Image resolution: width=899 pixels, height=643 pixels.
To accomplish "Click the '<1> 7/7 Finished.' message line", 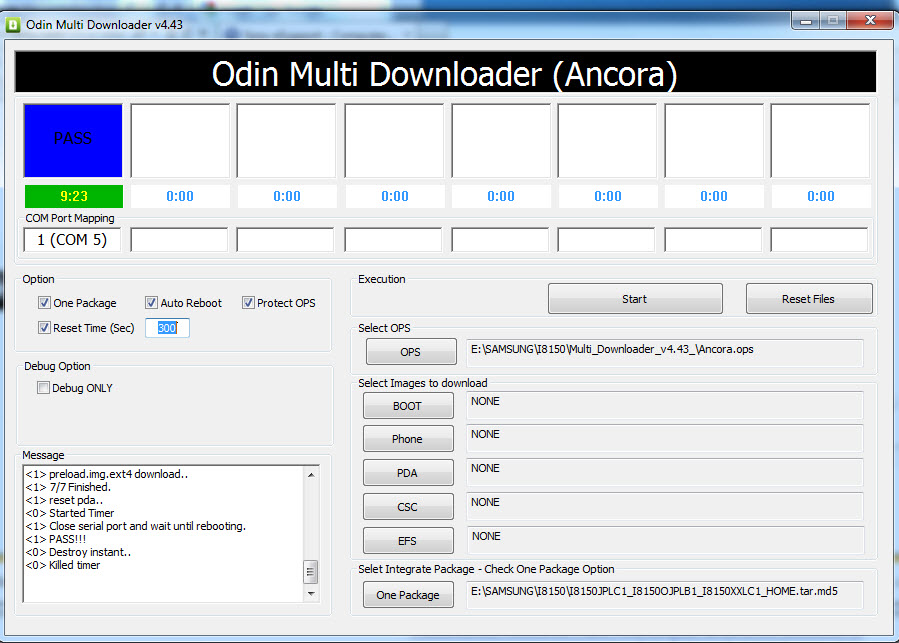I will 68,487.
